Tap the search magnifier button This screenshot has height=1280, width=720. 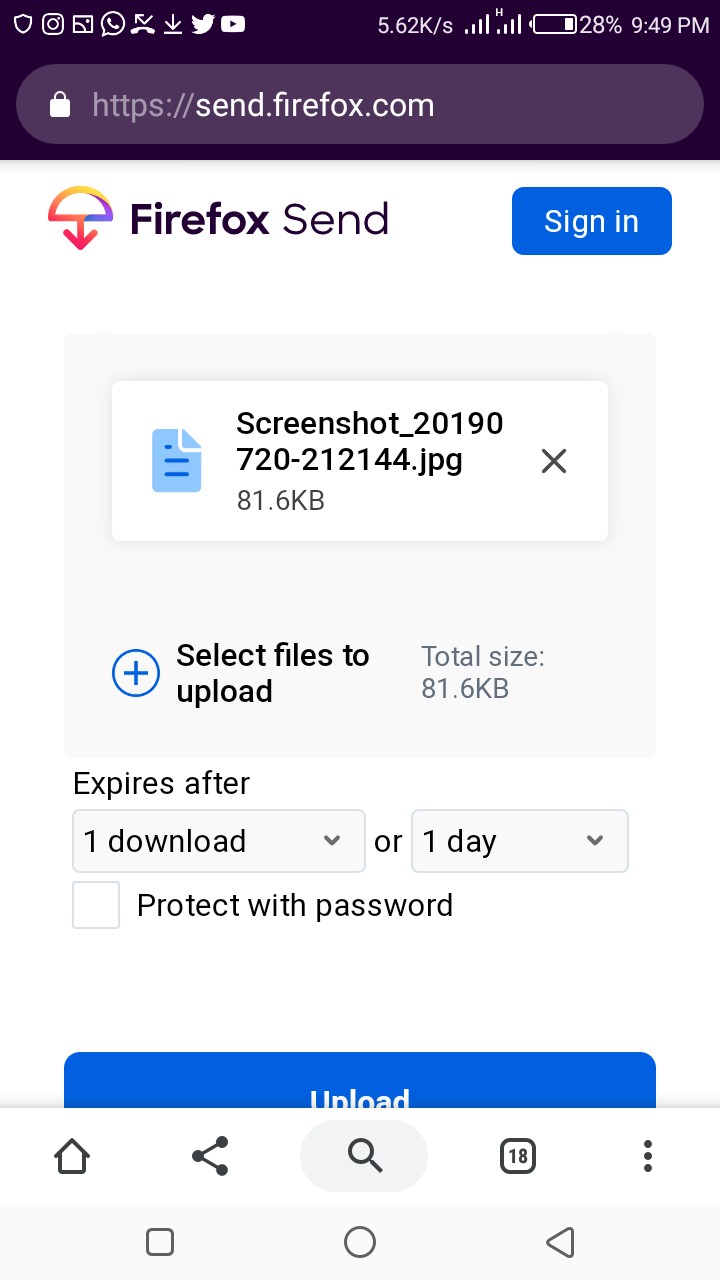tap(364, 1156)
